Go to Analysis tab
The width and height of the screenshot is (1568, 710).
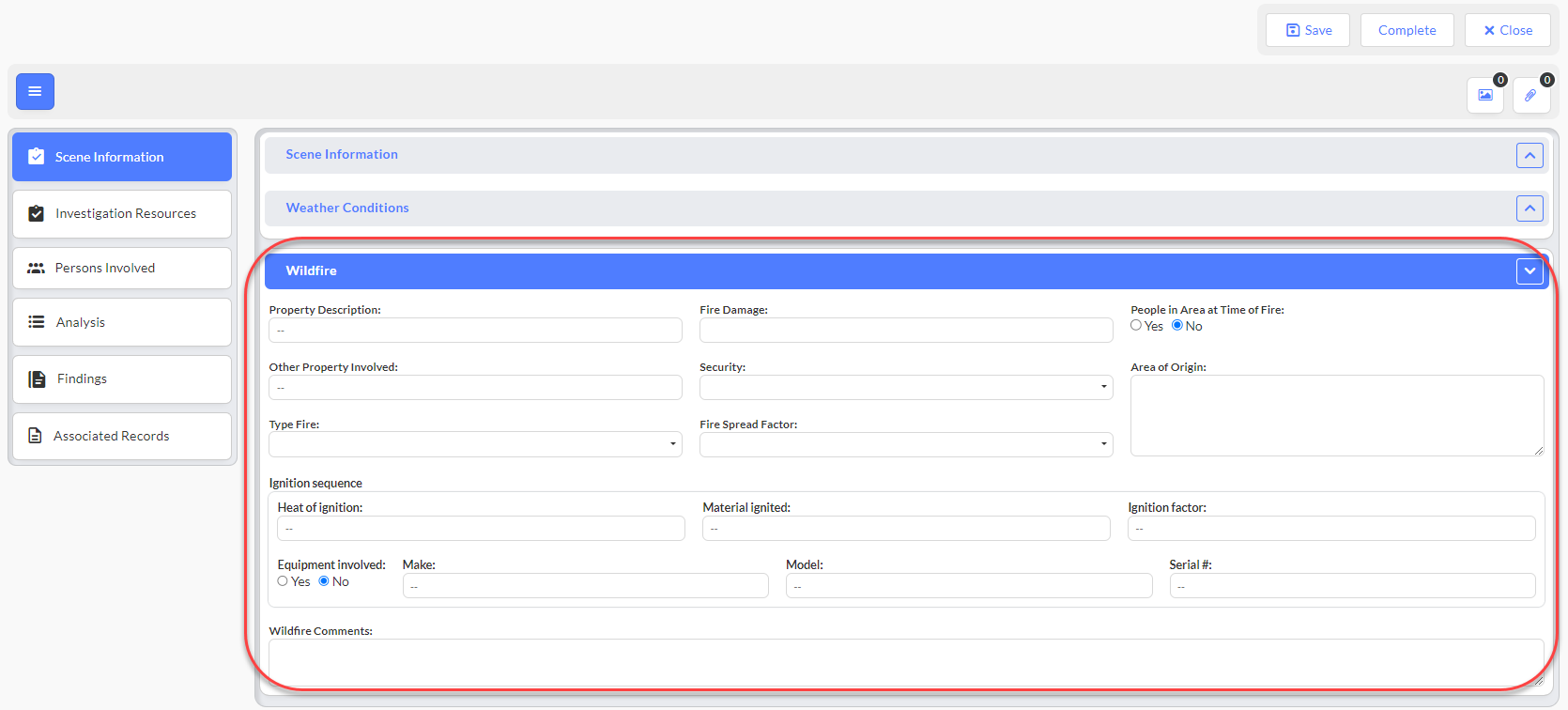tap(122, 322)
